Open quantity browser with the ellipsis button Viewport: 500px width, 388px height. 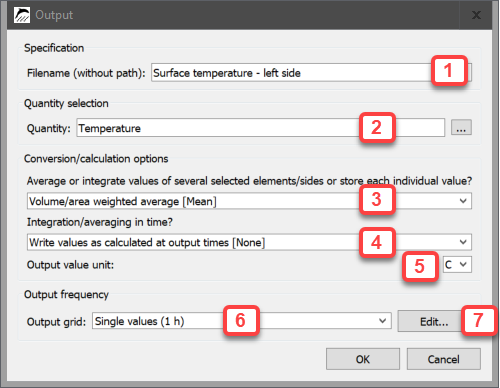[461, 128]
